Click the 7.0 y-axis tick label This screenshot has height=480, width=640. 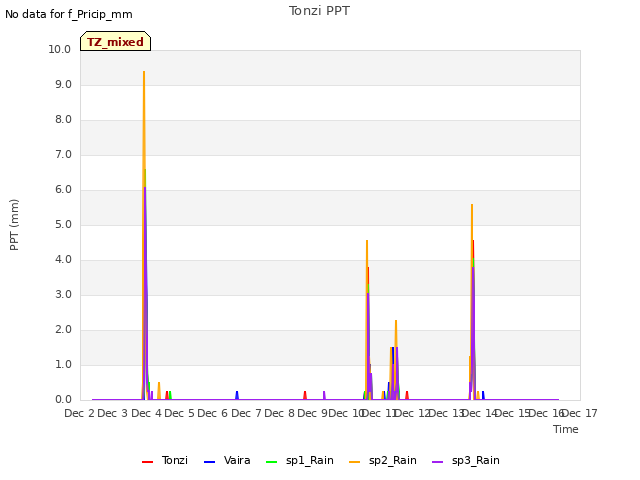63,155
